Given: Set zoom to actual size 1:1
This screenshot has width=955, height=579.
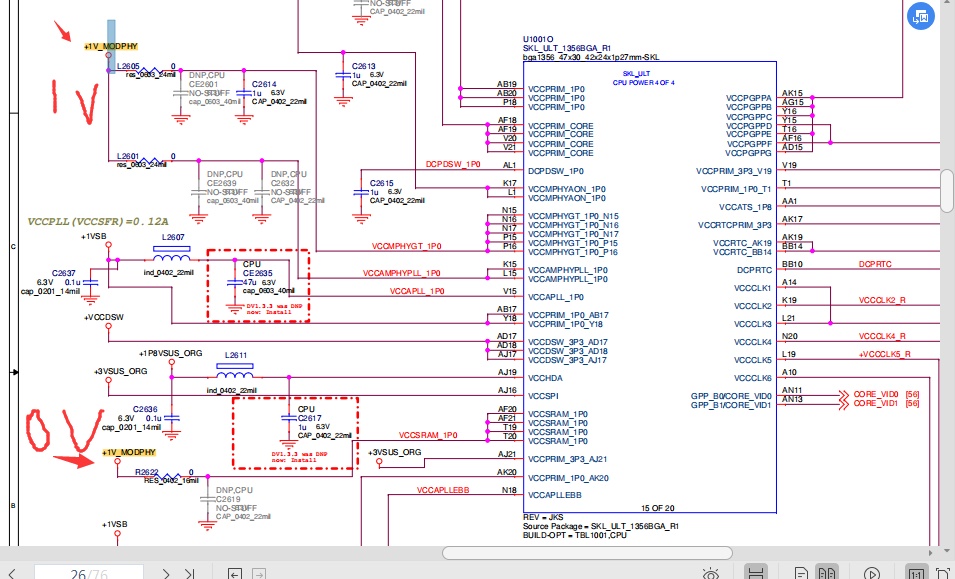Looking at the screenshot, I should [x=916, y=573].
